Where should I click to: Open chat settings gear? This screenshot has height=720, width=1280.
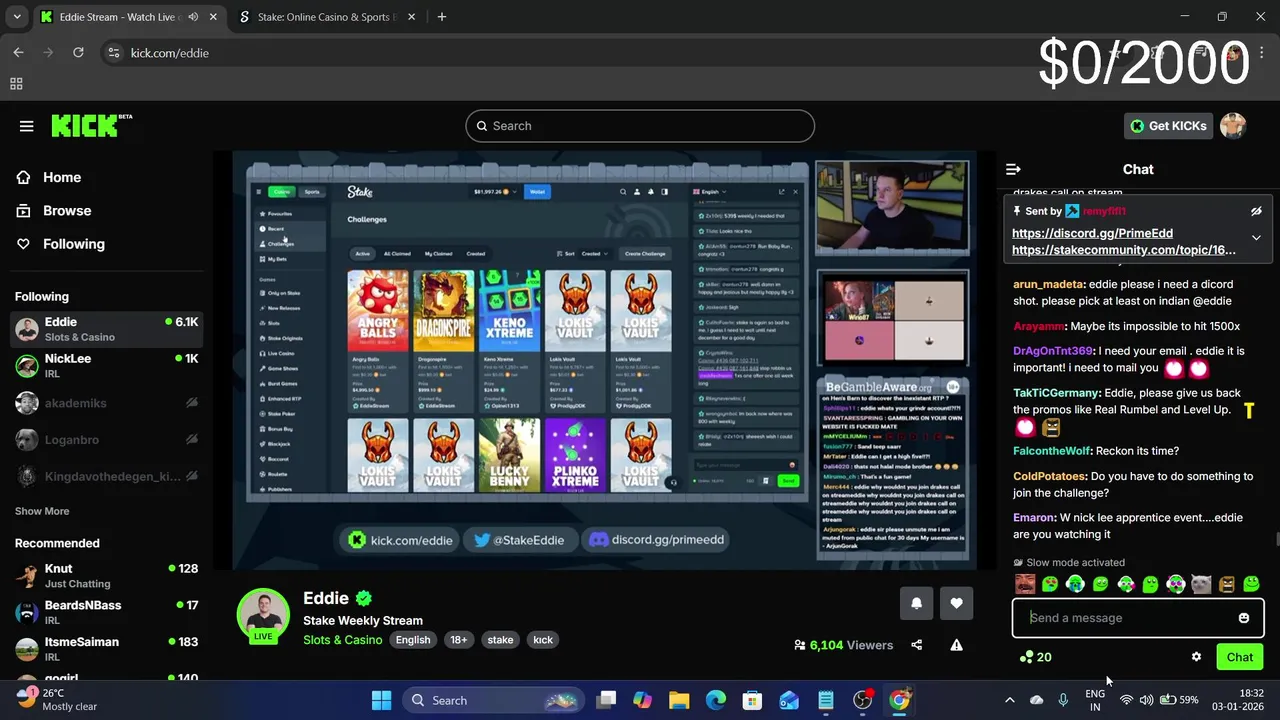click(x=1196, y=657)
